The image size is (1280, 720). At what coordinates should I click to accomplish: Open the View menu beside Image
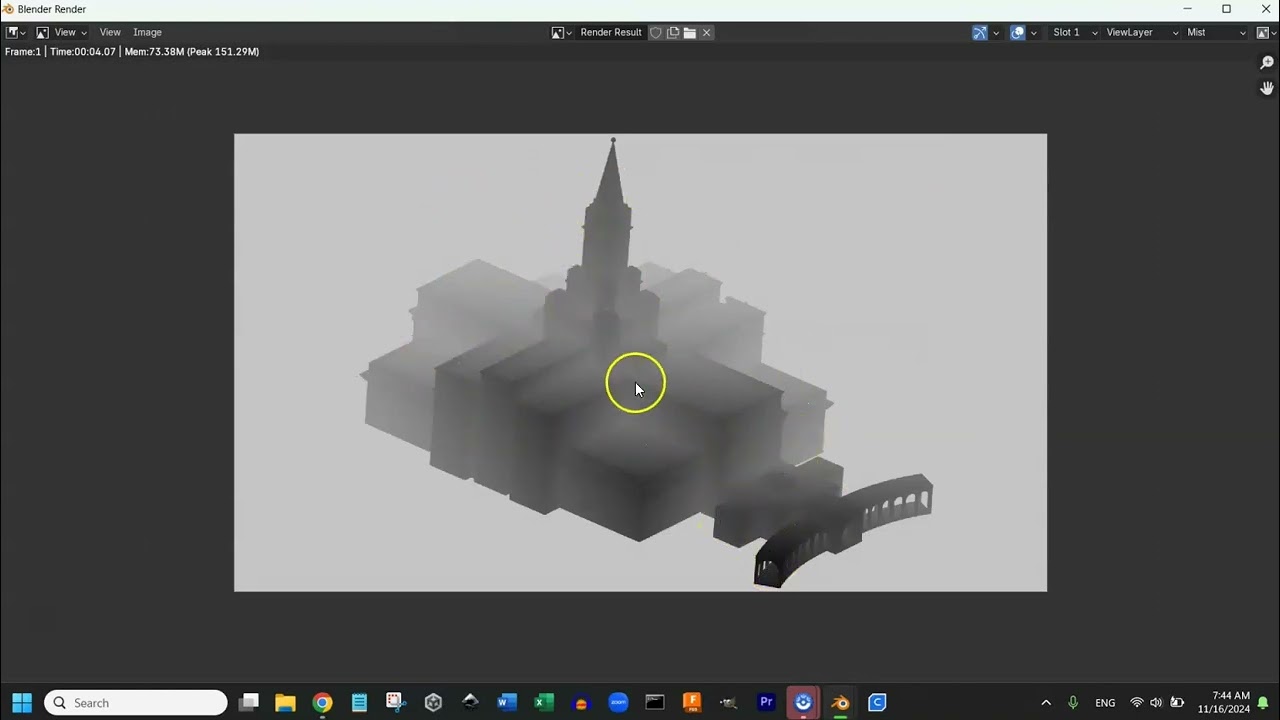click(x=110, y=32)
